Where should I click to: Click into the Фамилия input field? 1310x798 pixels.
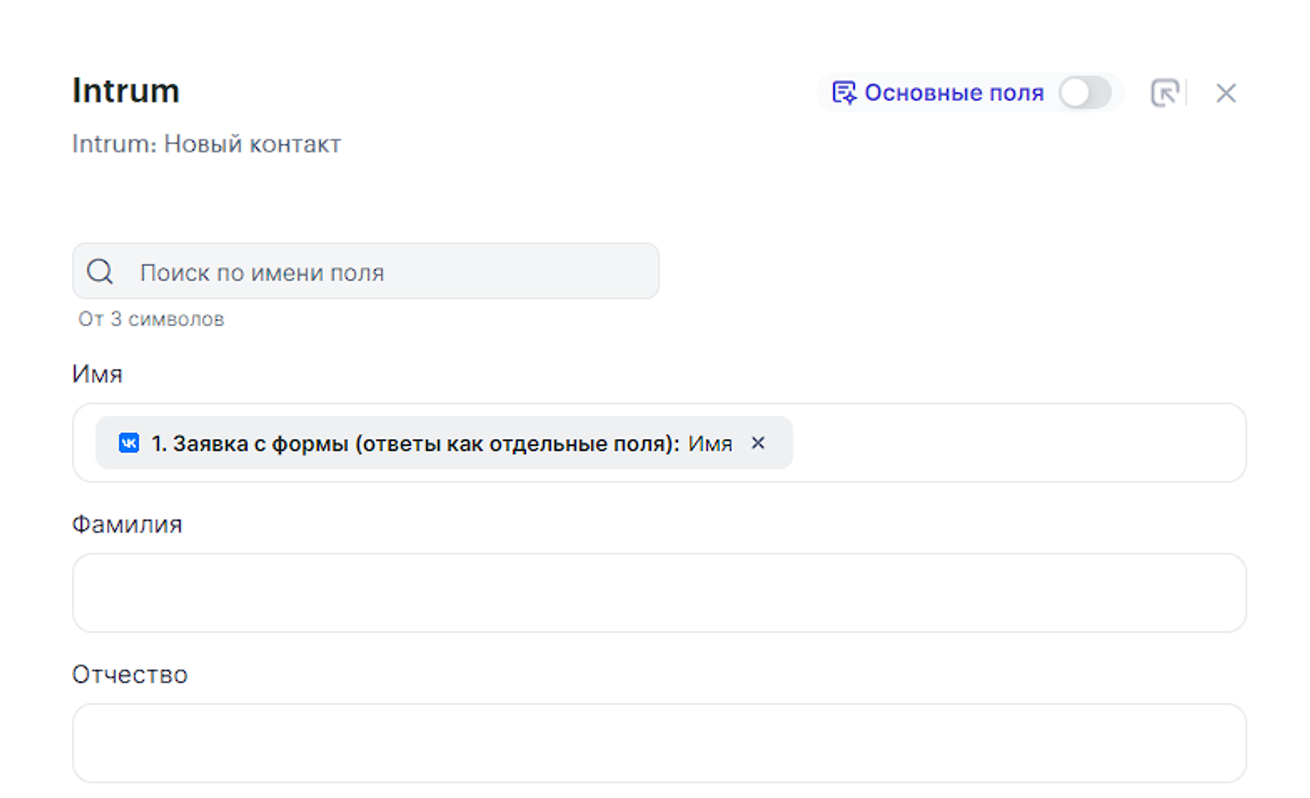[659, 593]
